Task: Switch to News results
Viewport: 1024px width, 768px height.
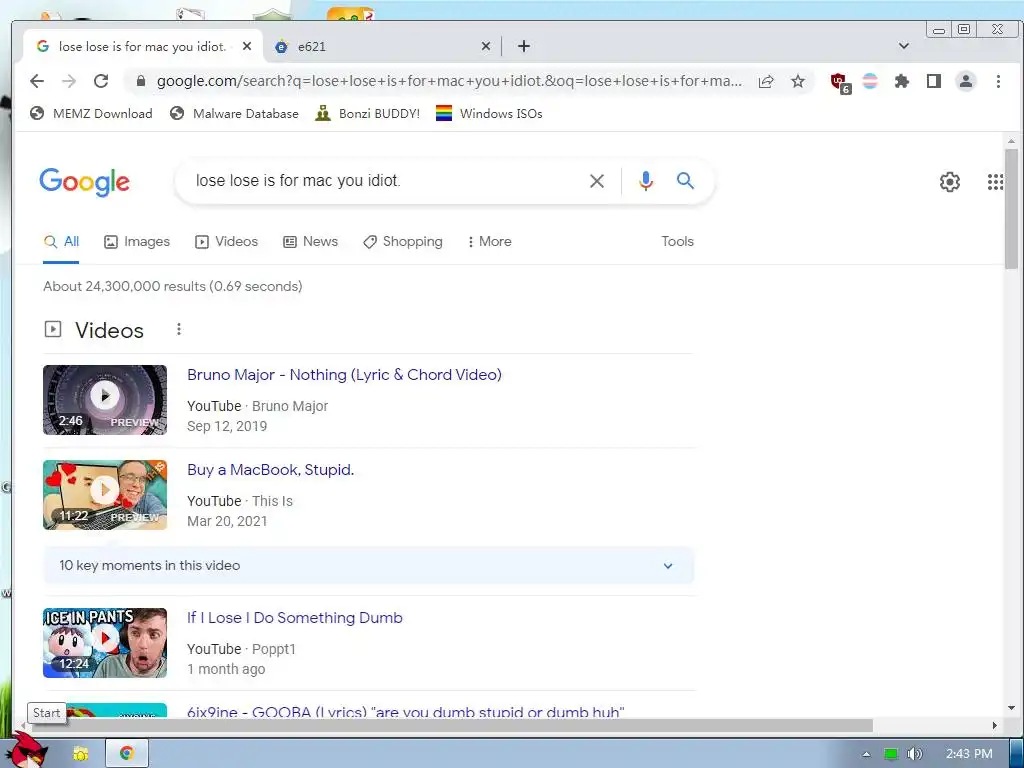Action: (310, 242)
